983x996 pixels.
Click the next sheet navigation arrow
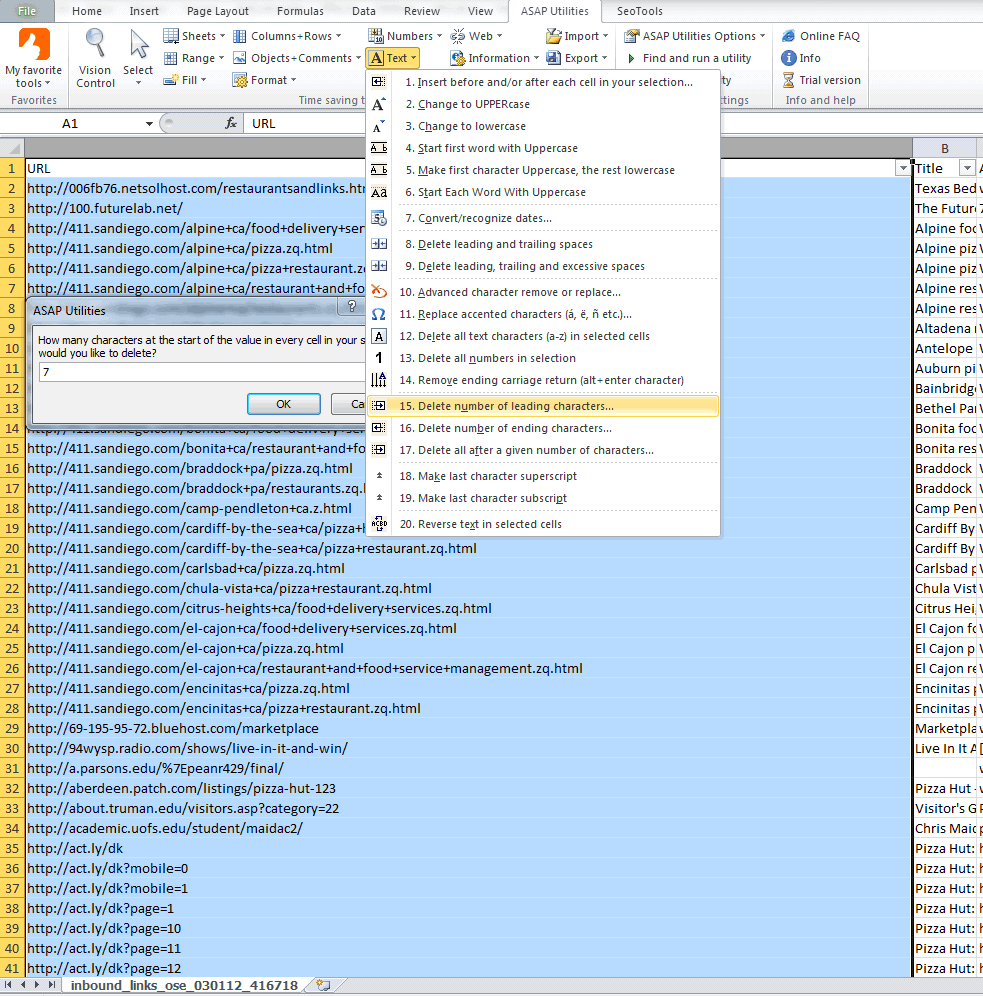37,985
